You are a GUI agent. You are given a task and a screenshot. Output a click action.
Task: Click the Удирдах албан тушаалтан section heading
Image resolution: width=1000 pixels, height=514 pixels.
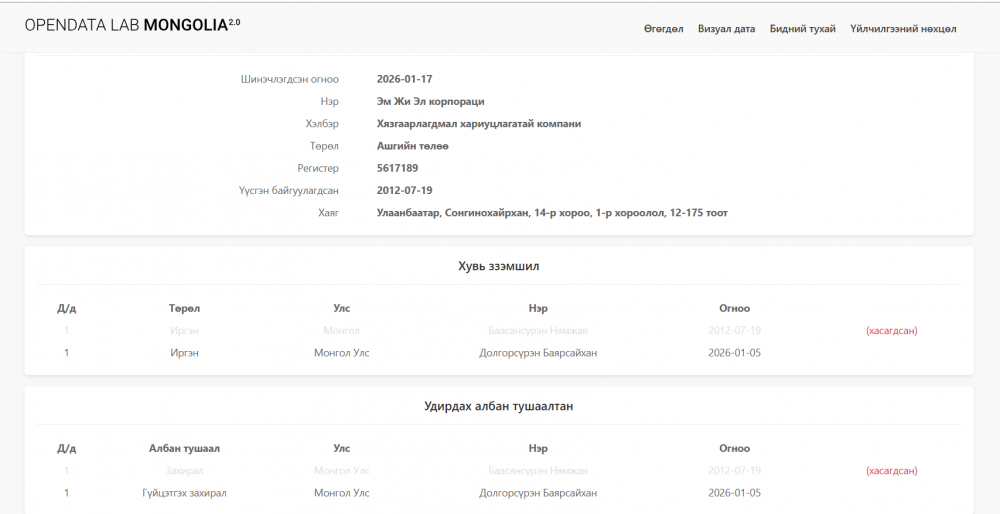point(498,406)
